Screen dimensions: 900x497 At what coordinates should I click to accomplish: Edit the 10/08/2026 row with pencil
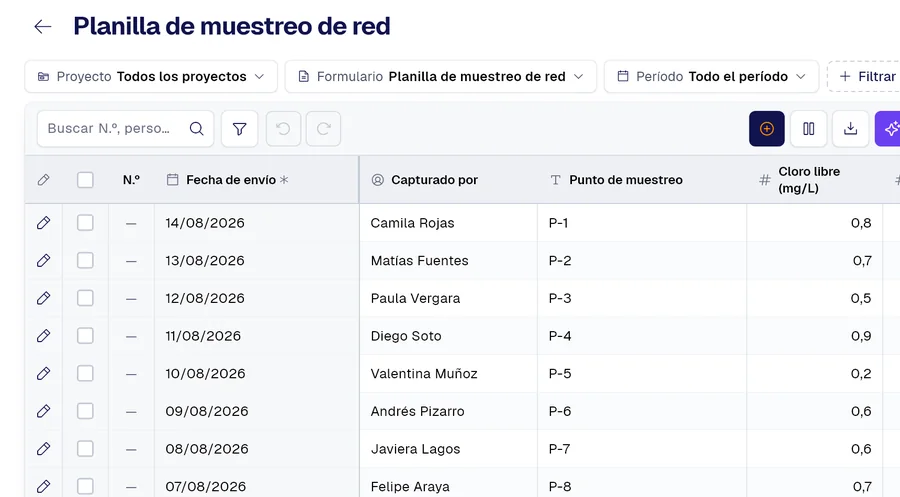44,374
